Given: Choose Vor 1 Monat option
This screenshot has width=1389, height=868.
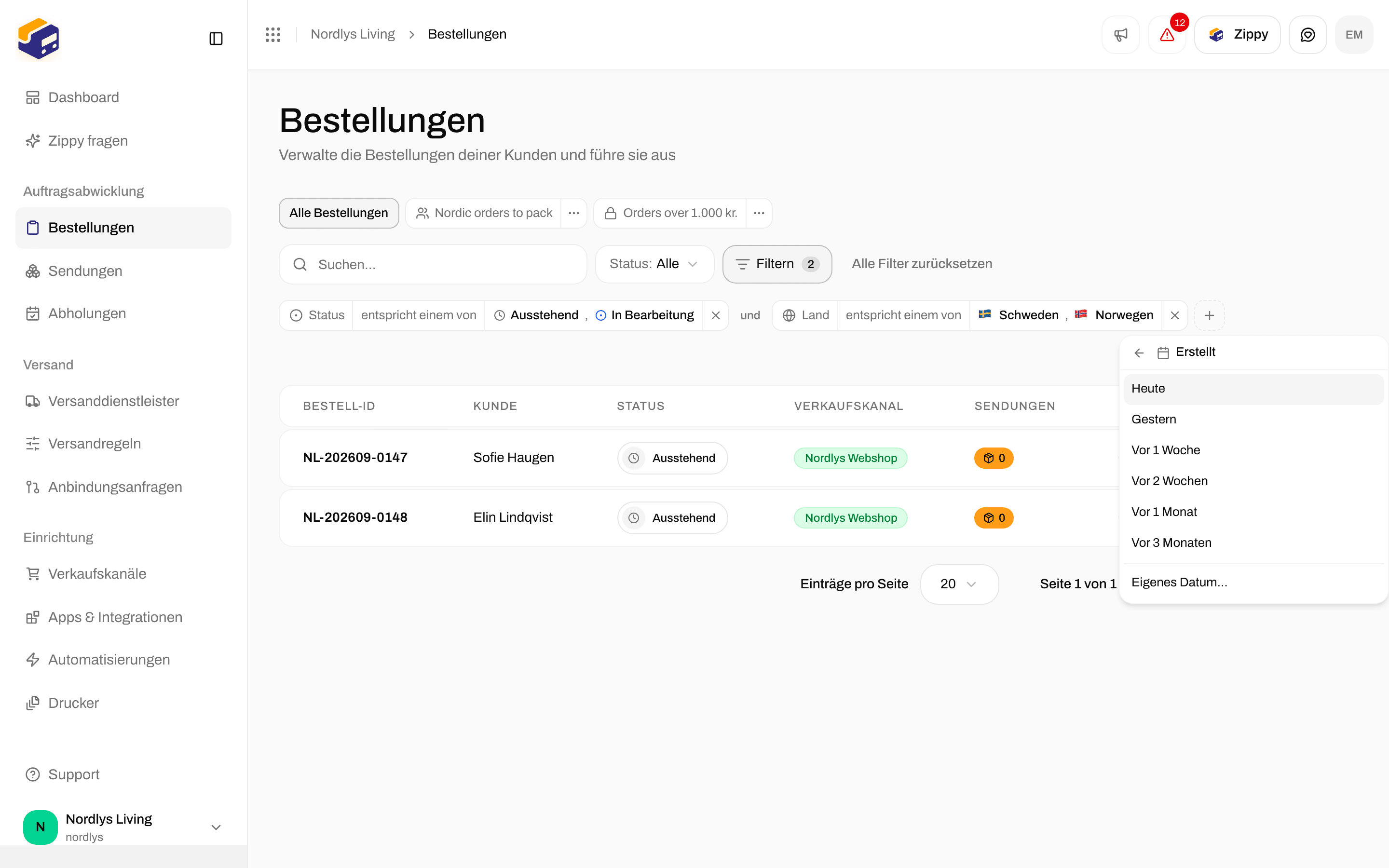Looking at the screenshot, I should (1253, 512).
